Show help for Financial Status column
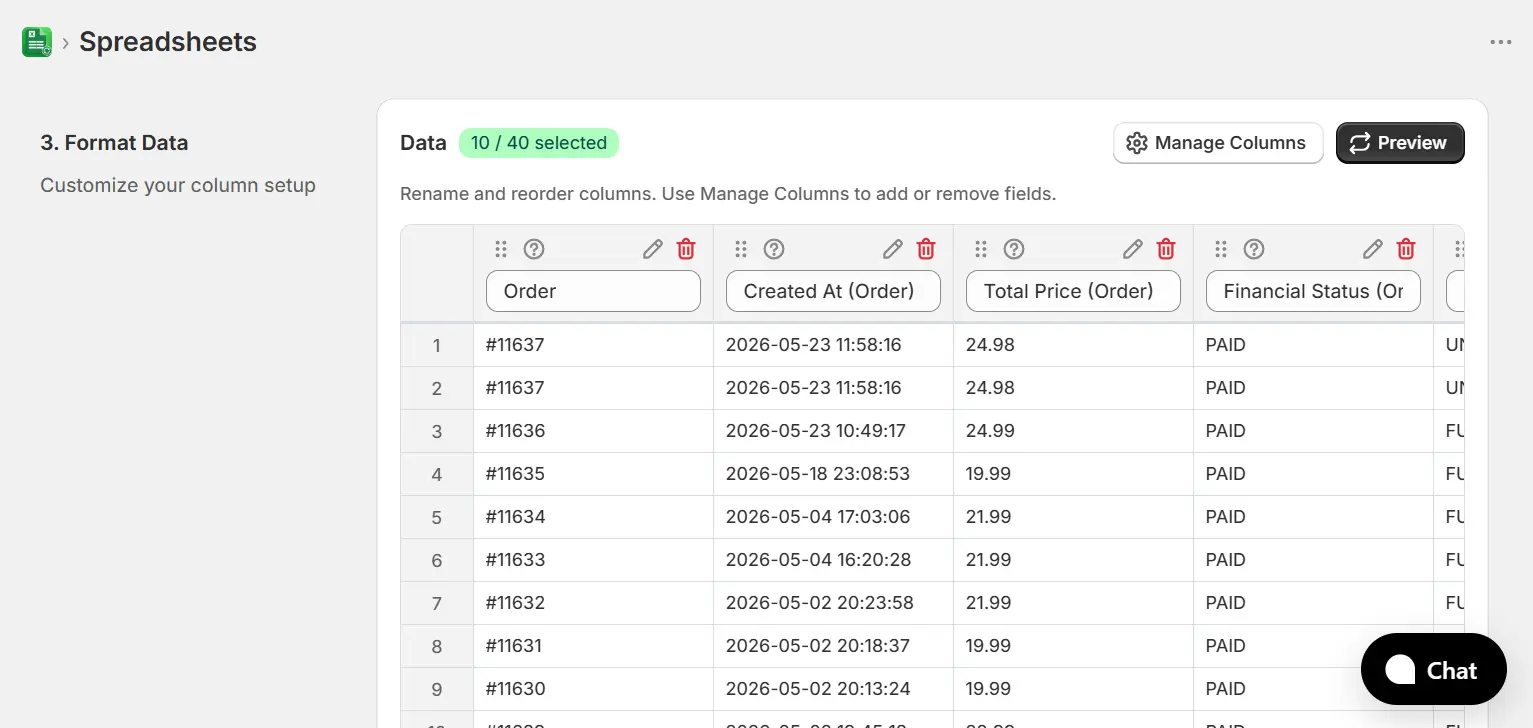This screenshot has width=1533, height=728. (1254, 249)
